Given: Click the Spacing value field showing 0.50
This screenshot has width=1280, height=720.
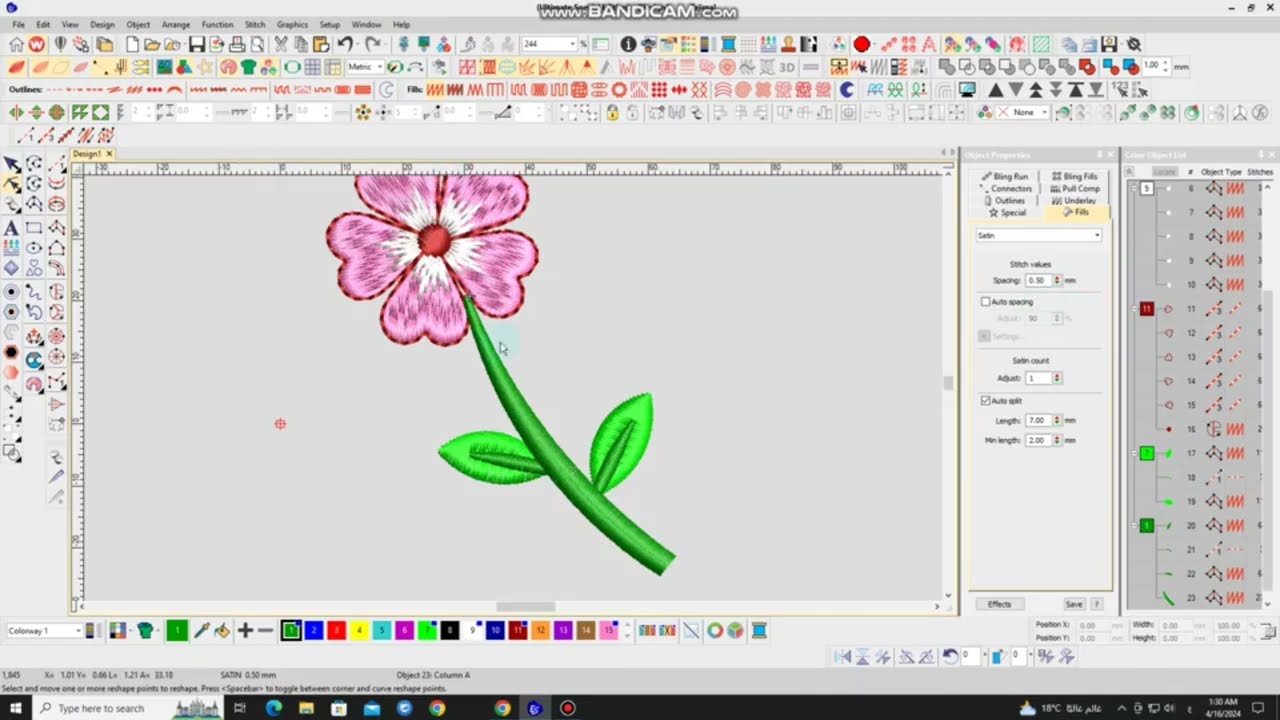Looking at the screenshot, I should 1038,281.
